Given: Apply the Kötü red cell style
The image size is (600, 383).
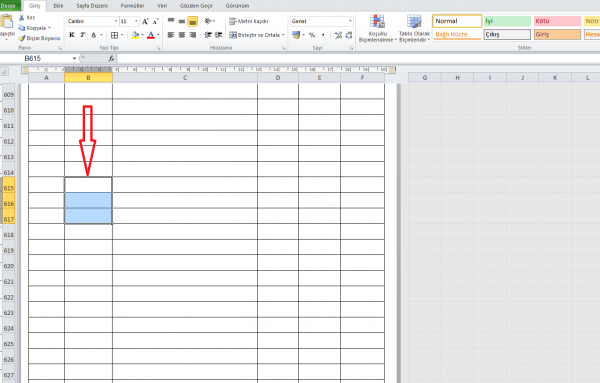Looking at the screenshot, I should pos(557,21).
